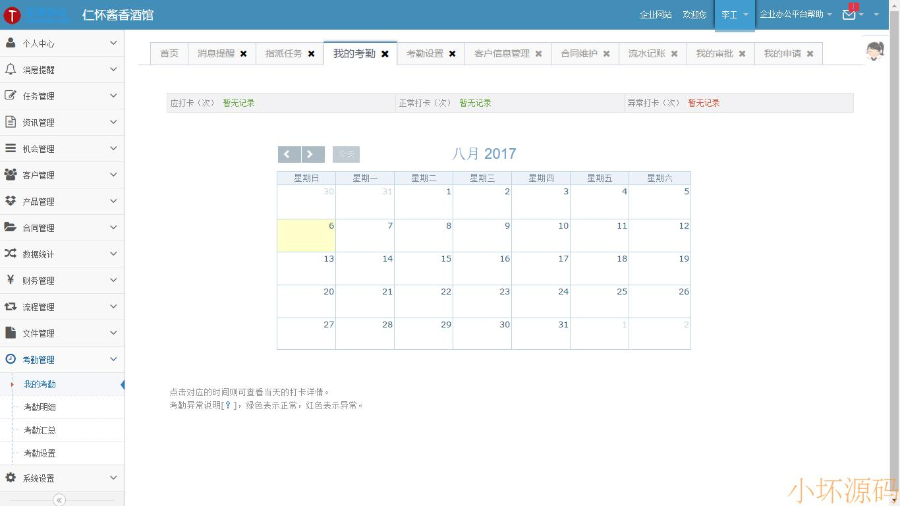
Task: Go to previous month in calendar
Action: [x=289, y=154]
